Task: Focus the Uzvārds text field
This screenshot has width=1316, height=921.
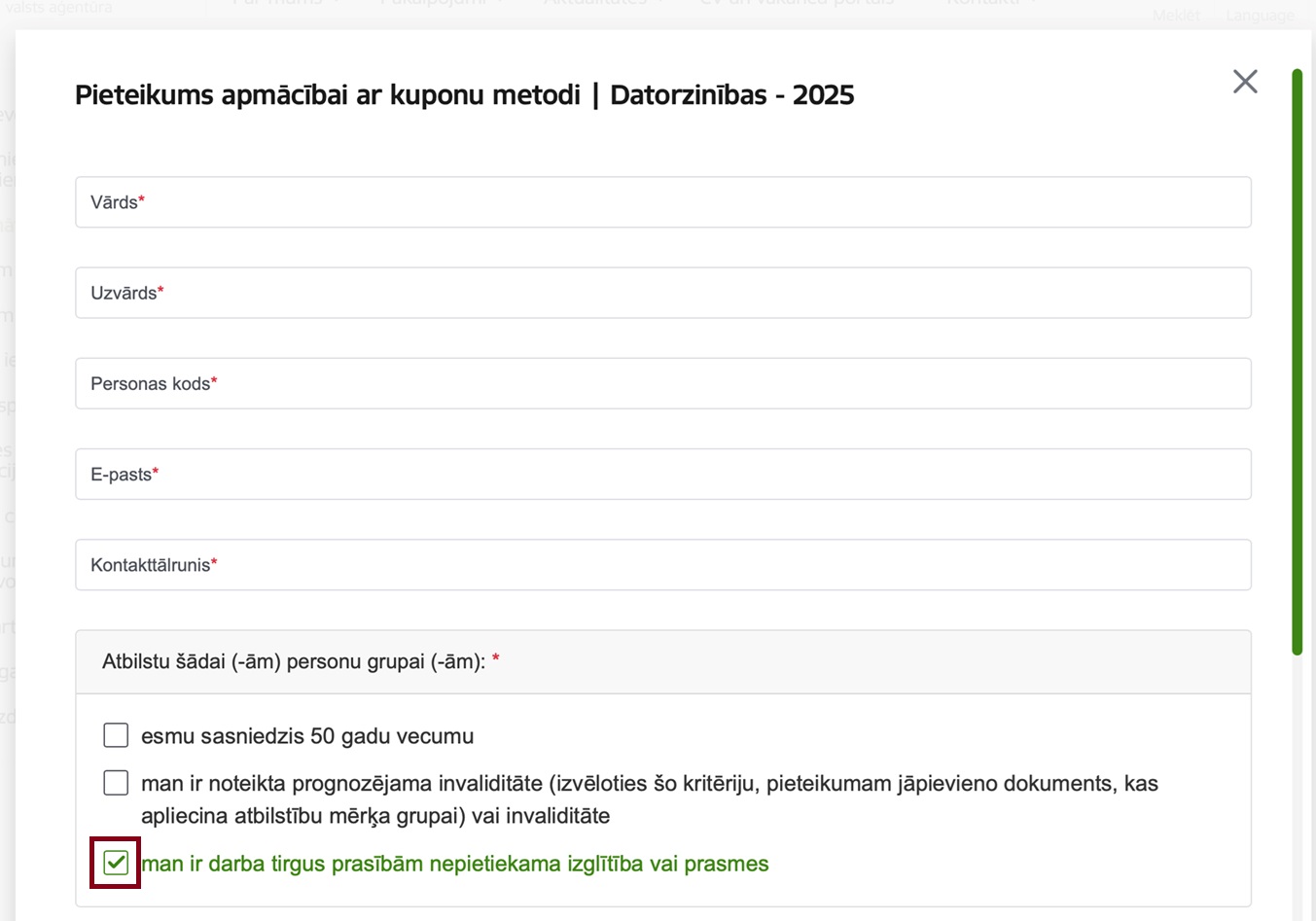Action: point(663,293)
